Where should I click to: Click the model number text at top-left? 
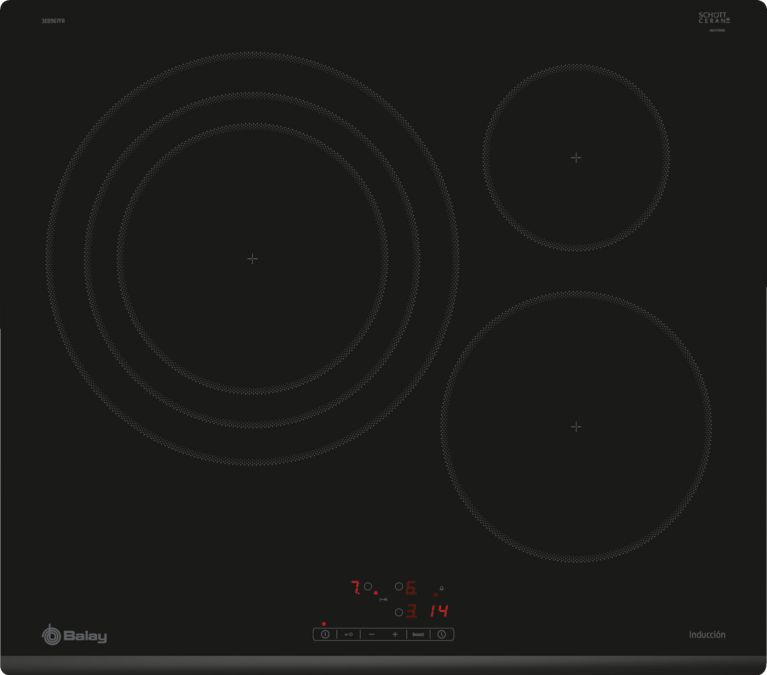53,20
